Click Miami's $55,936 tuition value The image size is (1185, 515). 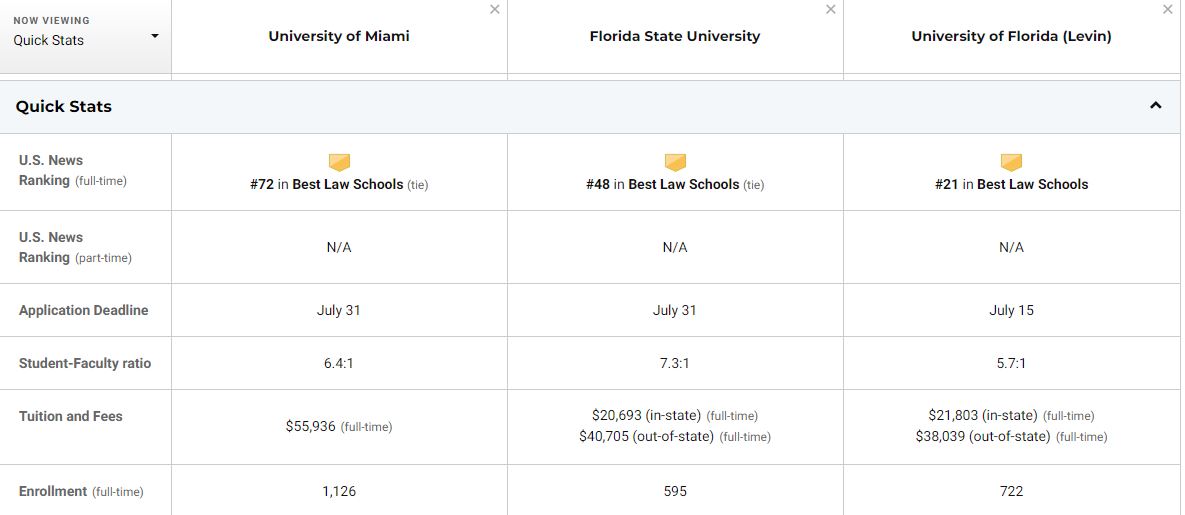click(311, 426)
